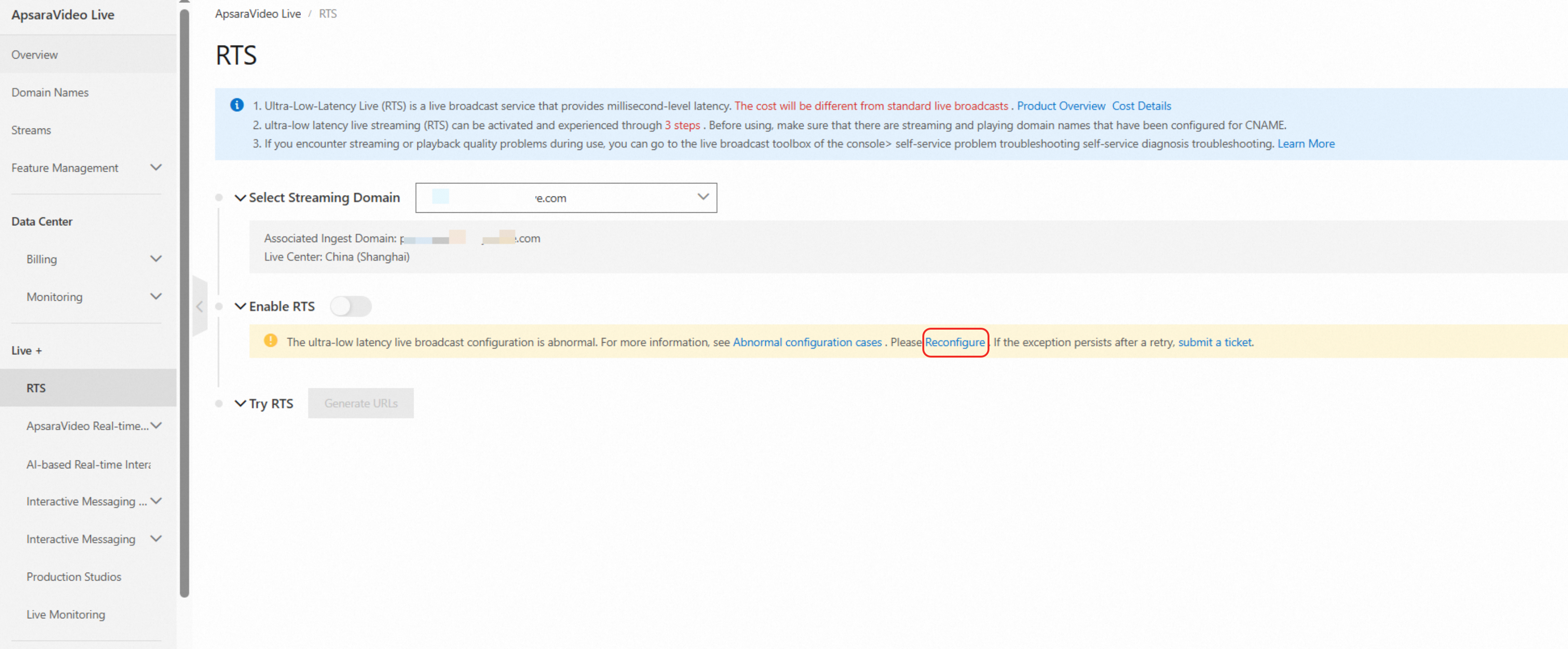Collapse the Try RTS section chevron
The image size is (1568, 649).
[x=240, y=403]
